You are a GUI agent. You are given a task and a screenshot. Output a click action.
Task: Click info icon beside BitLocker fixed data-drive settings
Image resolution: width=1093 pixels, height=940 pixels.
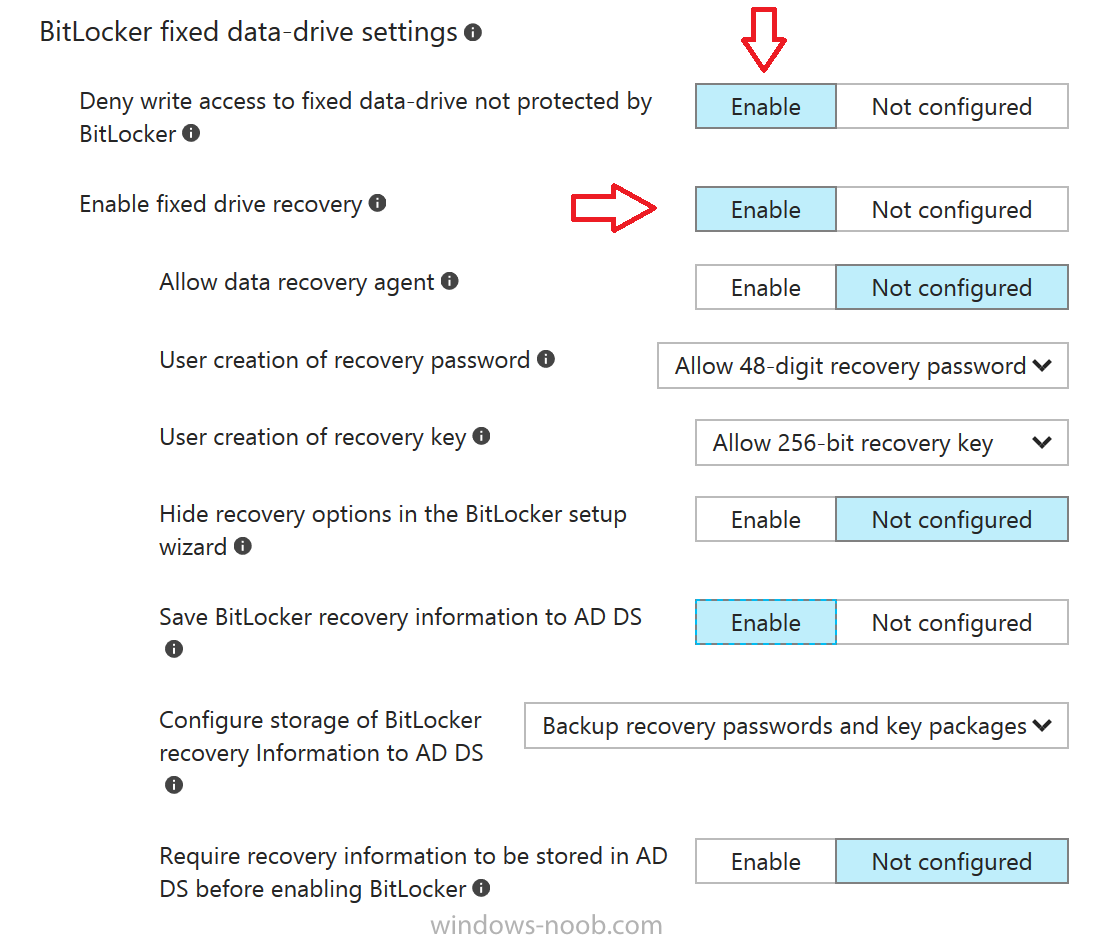pyautogui.click(x=473, y=32)
